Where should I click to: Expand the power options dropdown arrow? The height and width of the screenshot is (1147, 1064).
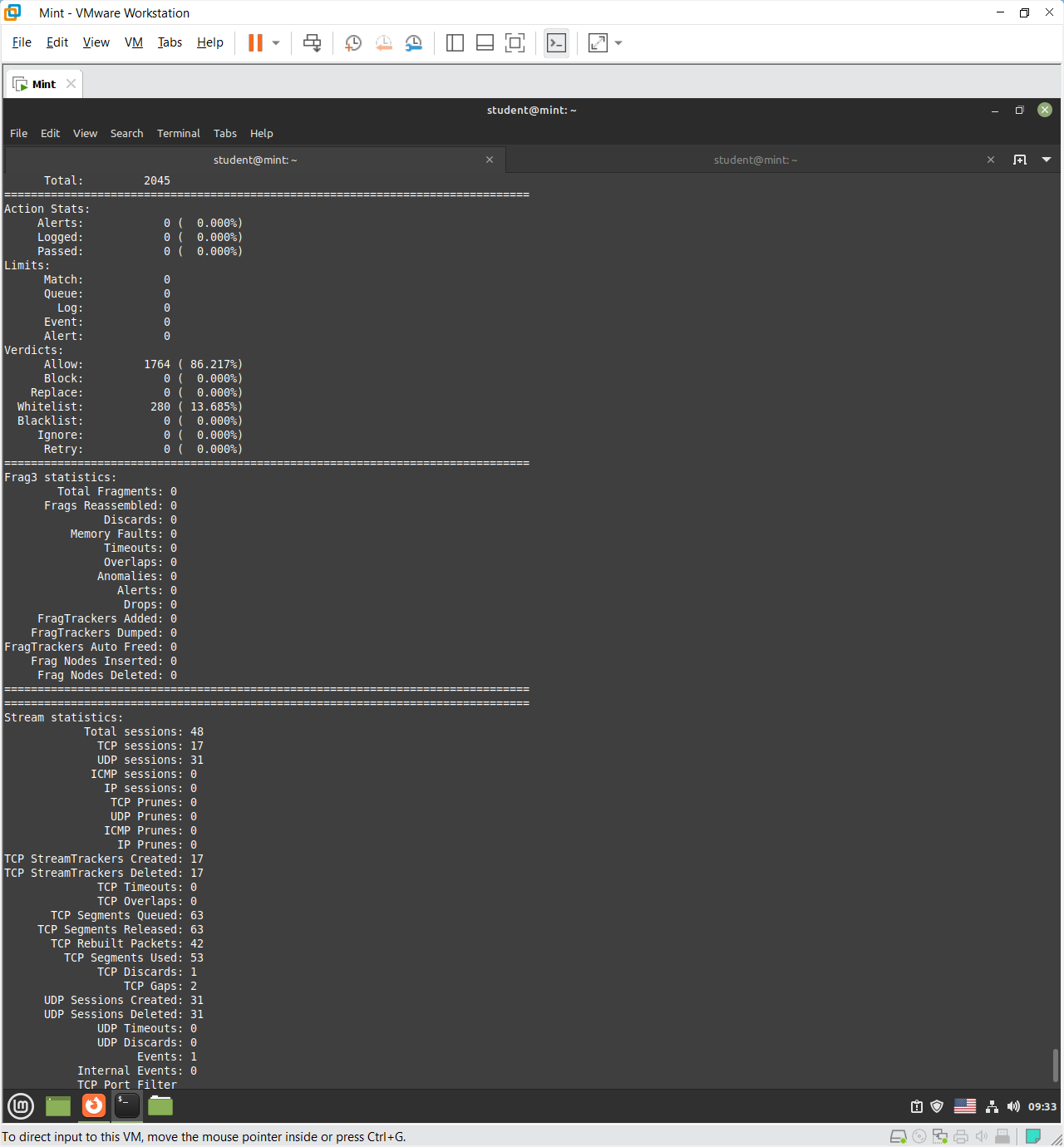click(276, 43)
